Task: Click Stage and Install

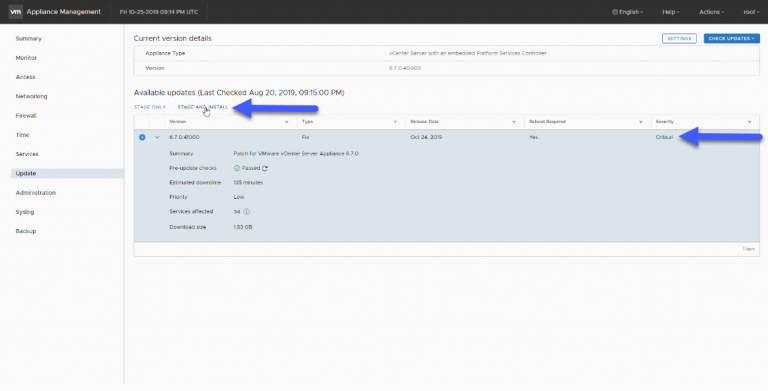Action: click(x=203, y=107)
